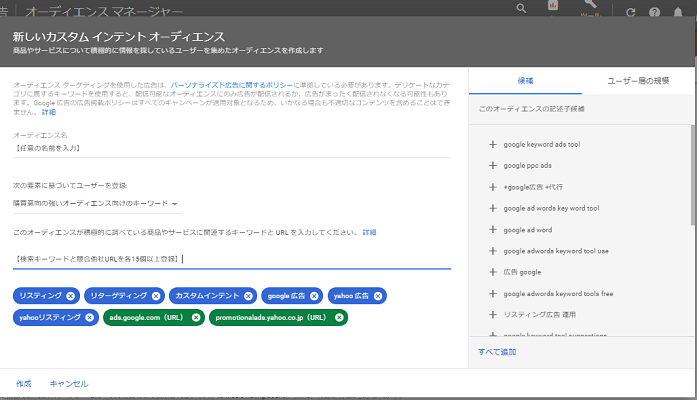Click すべて追加 to add all suggestions
697x400 pixels.
pos(497,352)
